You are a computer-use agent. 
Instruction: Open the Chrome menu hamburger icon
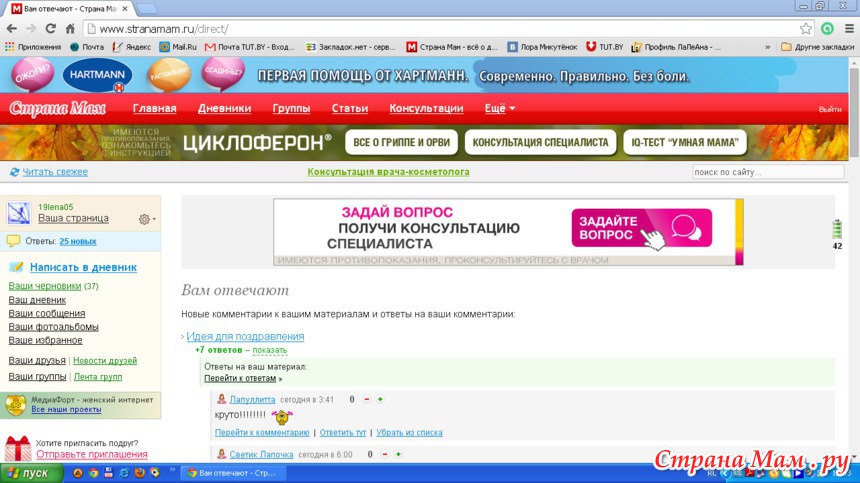point(849,29)
